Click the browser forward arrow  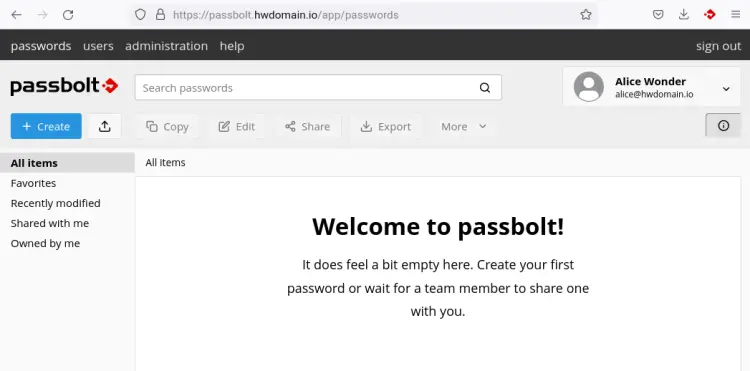pos(43,15)
